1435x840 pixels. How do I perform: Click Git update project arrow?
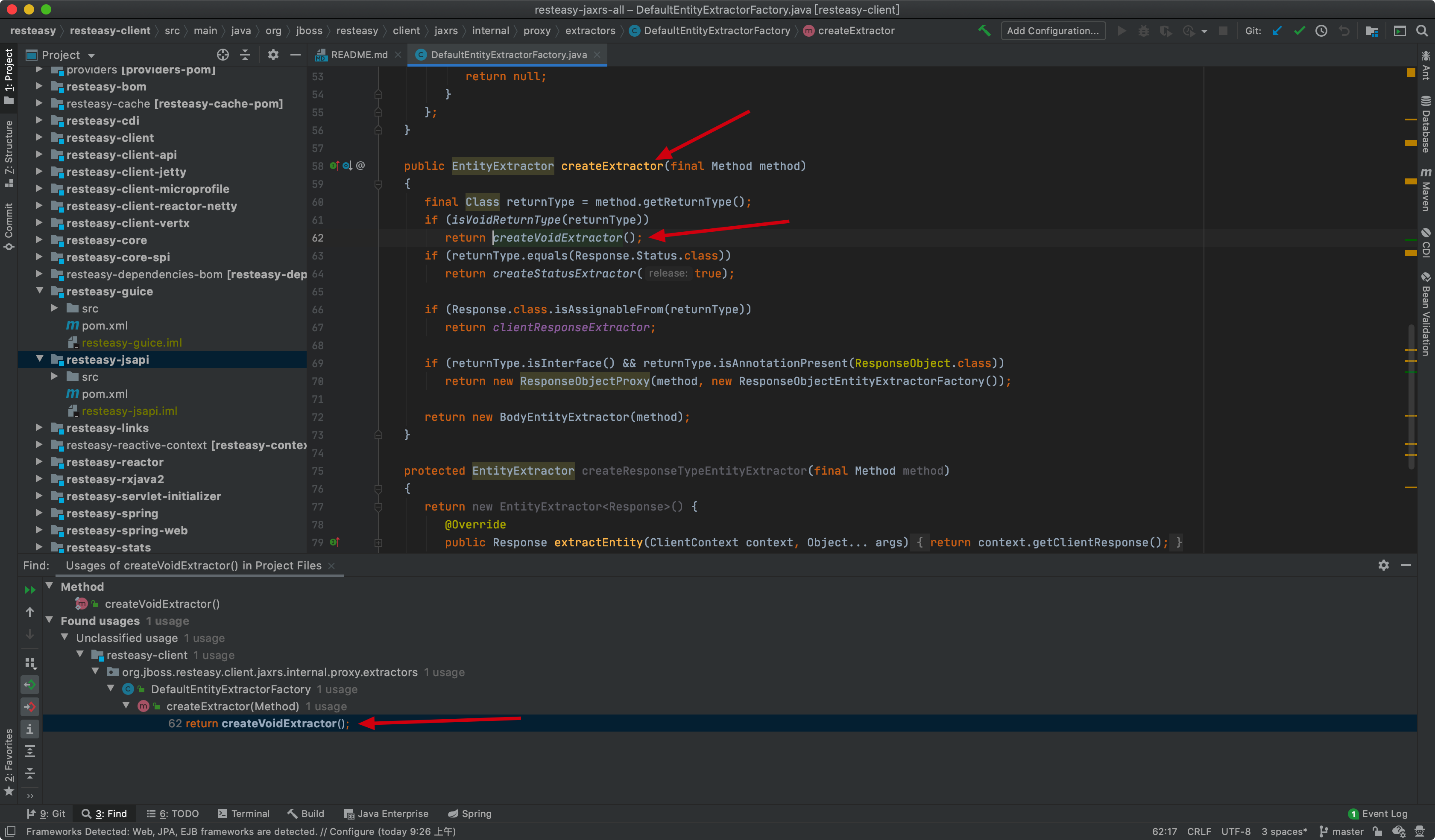[x=1277, y=31]
